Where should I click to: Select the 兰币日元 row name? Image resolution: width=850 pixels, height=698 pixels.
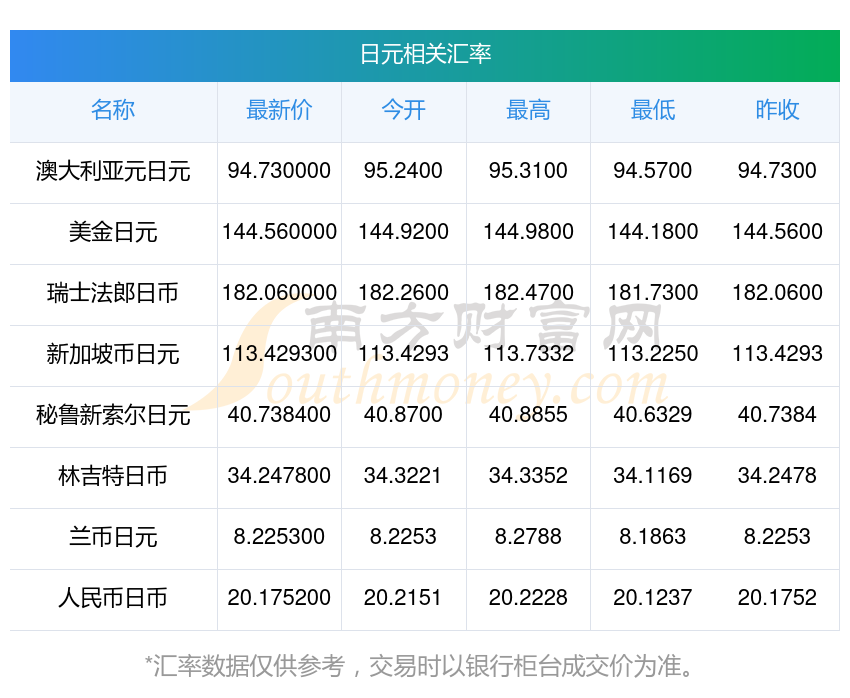113,537
